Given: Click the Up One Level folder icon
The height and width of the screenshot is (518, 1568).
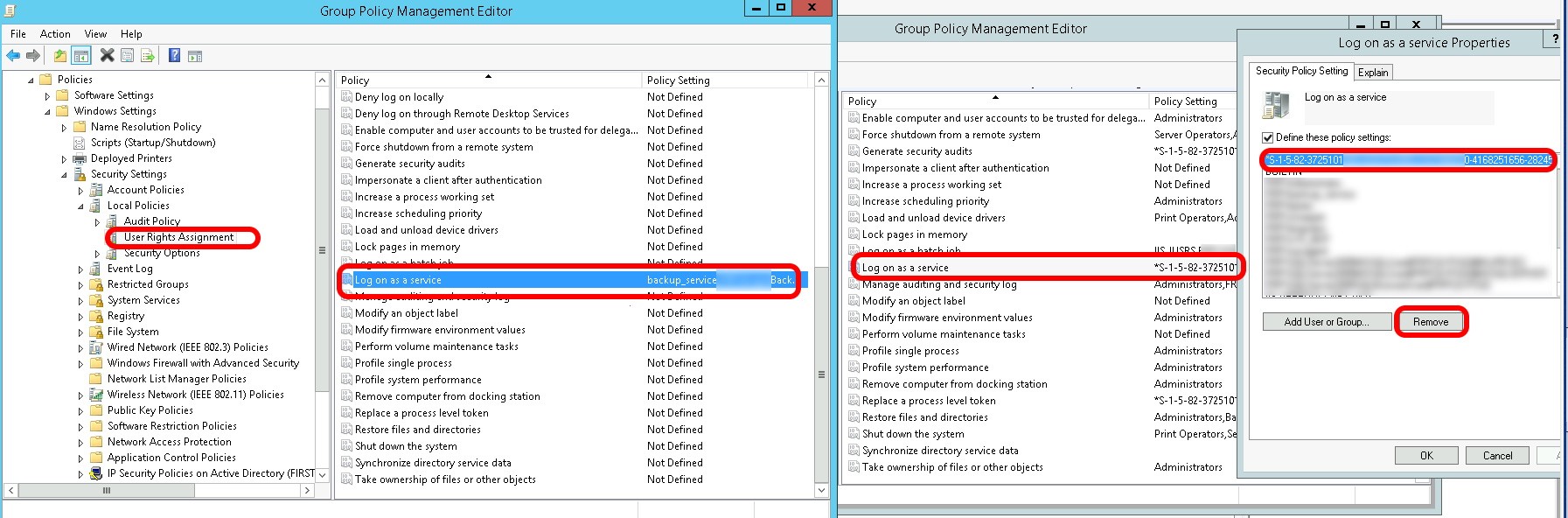Looking at the screenshot, I should point(59,56).
